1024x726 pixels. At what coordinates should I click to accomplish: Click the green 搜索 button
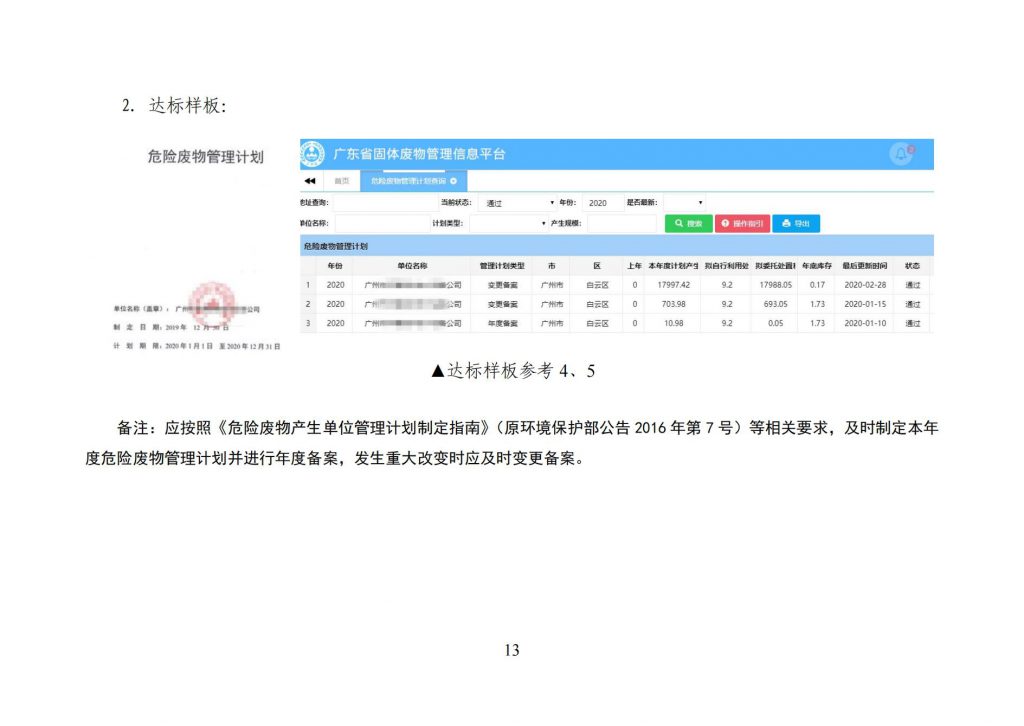coord(688,223)
